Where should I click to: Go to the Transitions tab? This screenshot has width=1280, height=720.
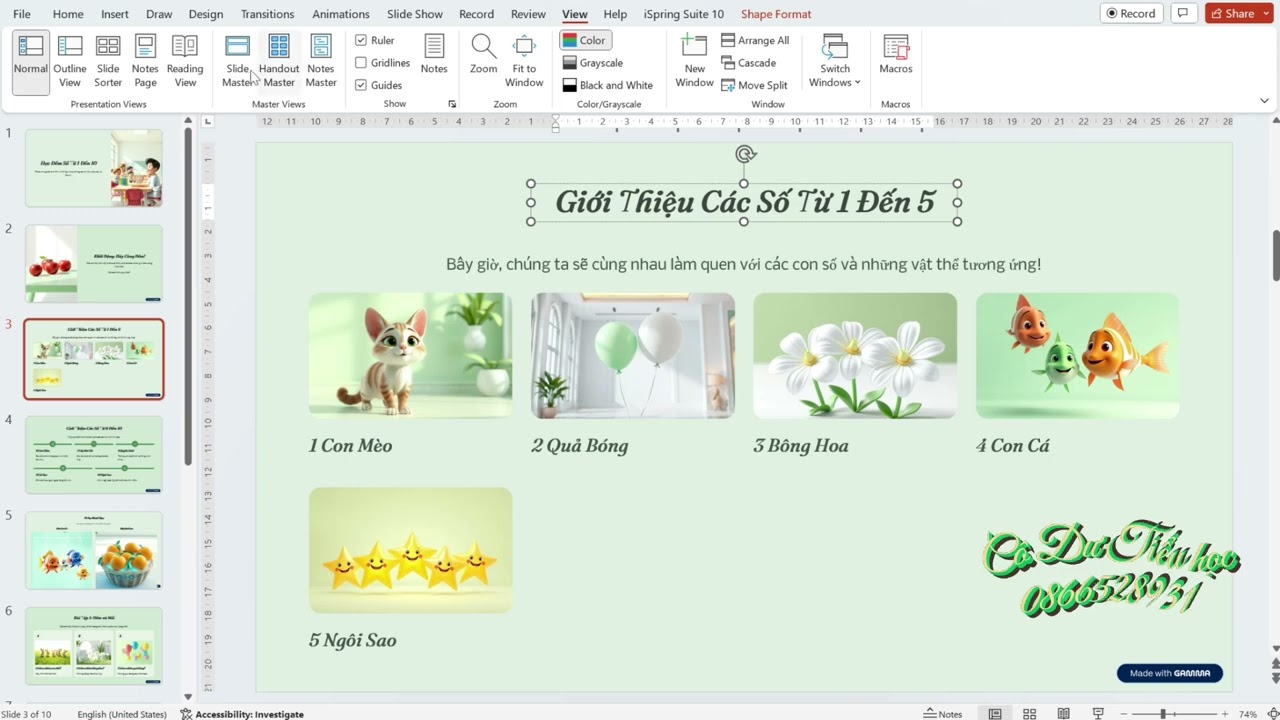[267, 14]
